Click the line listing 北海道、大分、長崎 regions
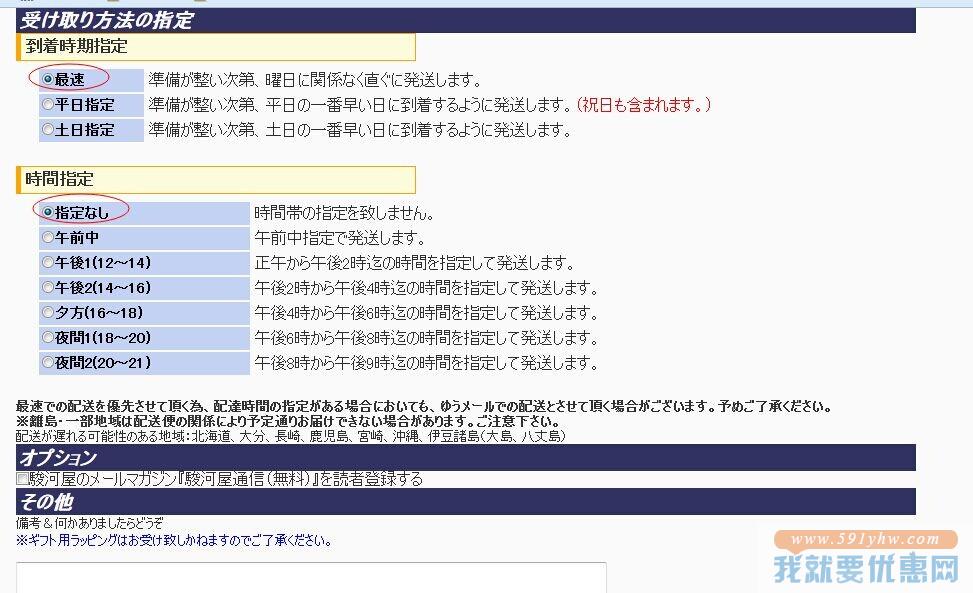The image size is (973, 593). point(291,436)
